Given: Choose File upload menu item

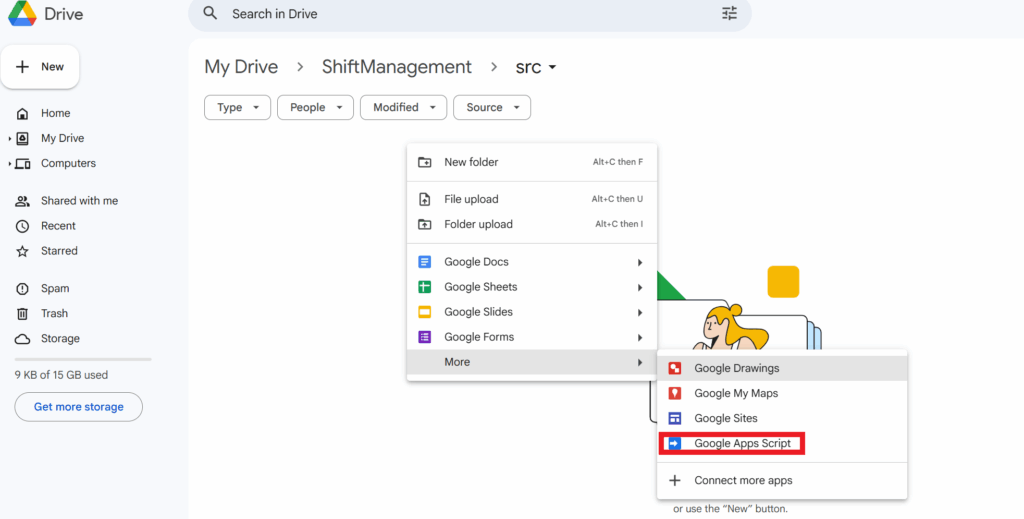Looking at the screenshot, I should click(532, 199).
